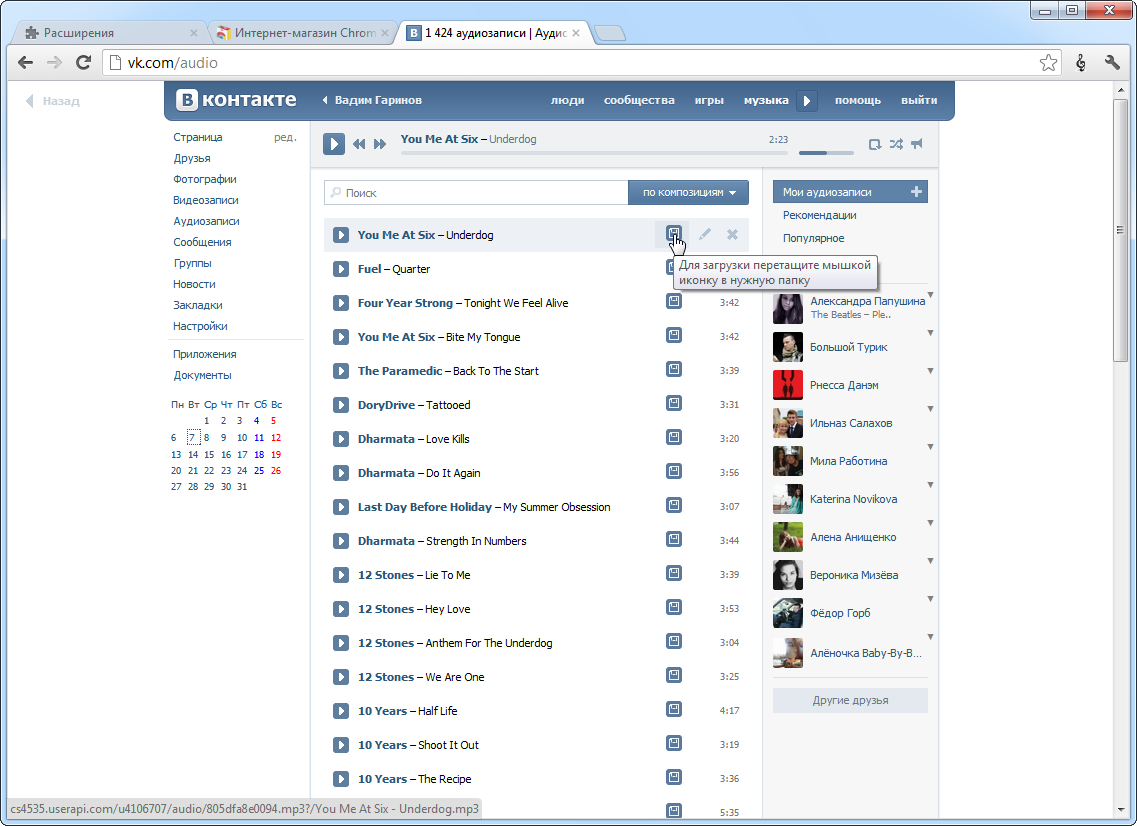Switch to the Интернет-магазин Chrome tab
This screenshot has height=826, width=1137.
[305, 33]
